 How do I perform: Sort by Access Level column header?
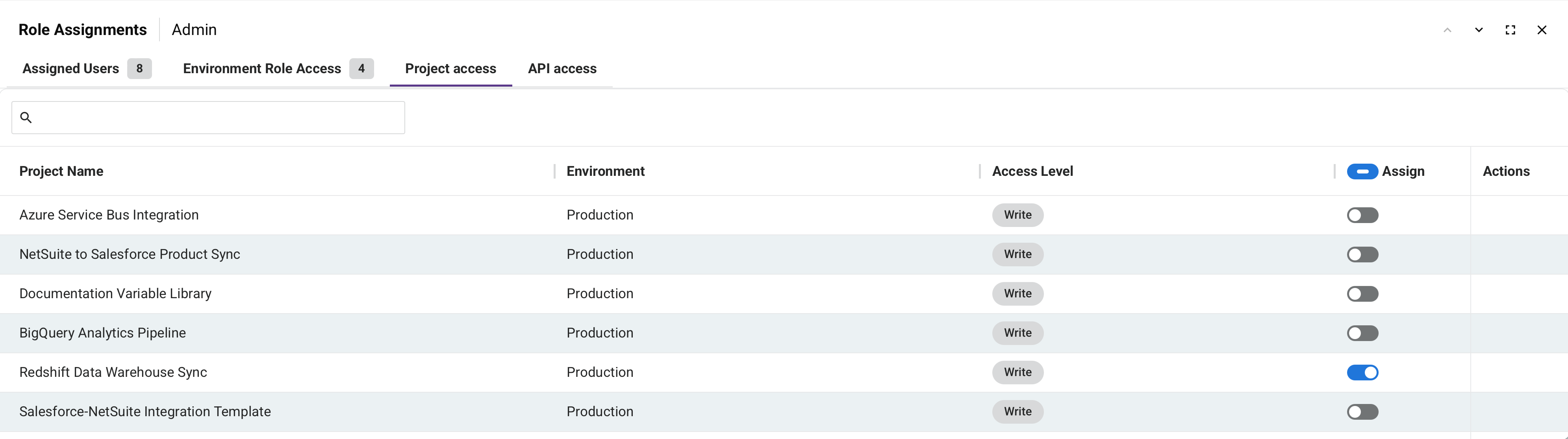[1032, 172]
